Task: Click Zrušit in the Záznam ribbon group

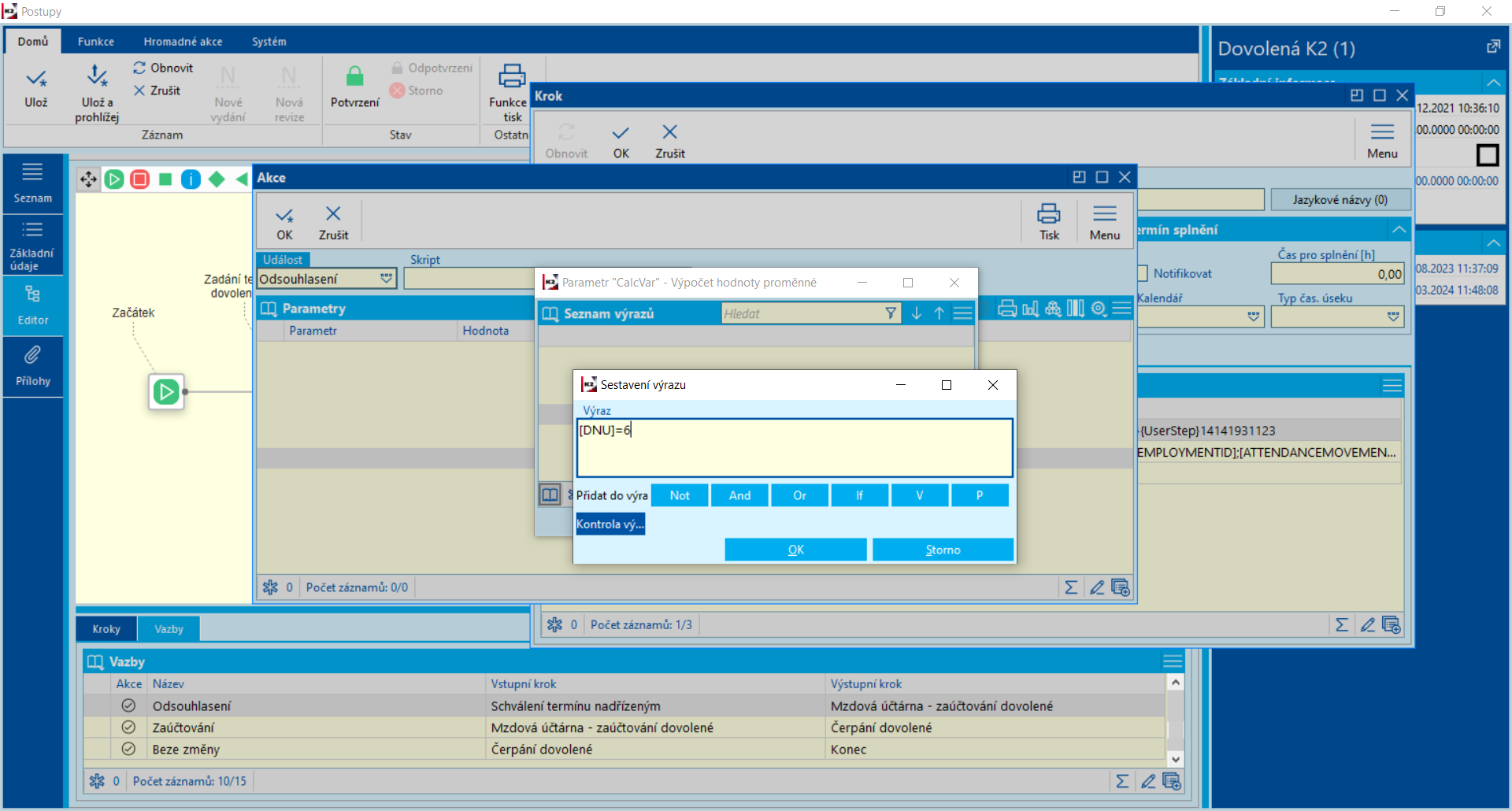Action: [157, 91]
